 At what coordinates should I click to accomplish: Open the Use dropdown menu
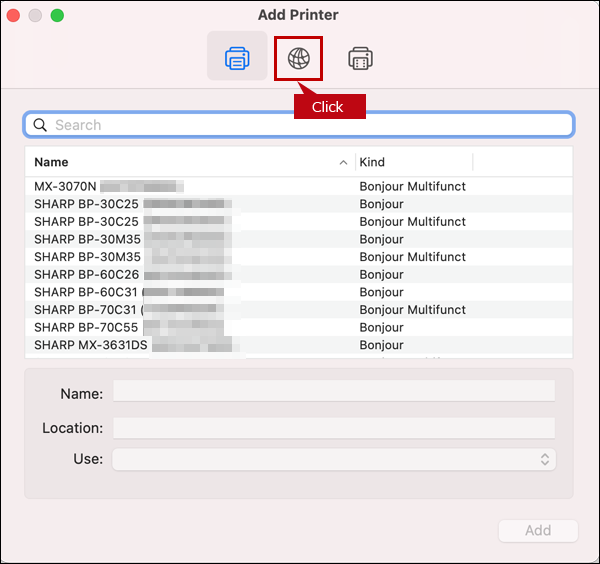click(x=334, y=459)
